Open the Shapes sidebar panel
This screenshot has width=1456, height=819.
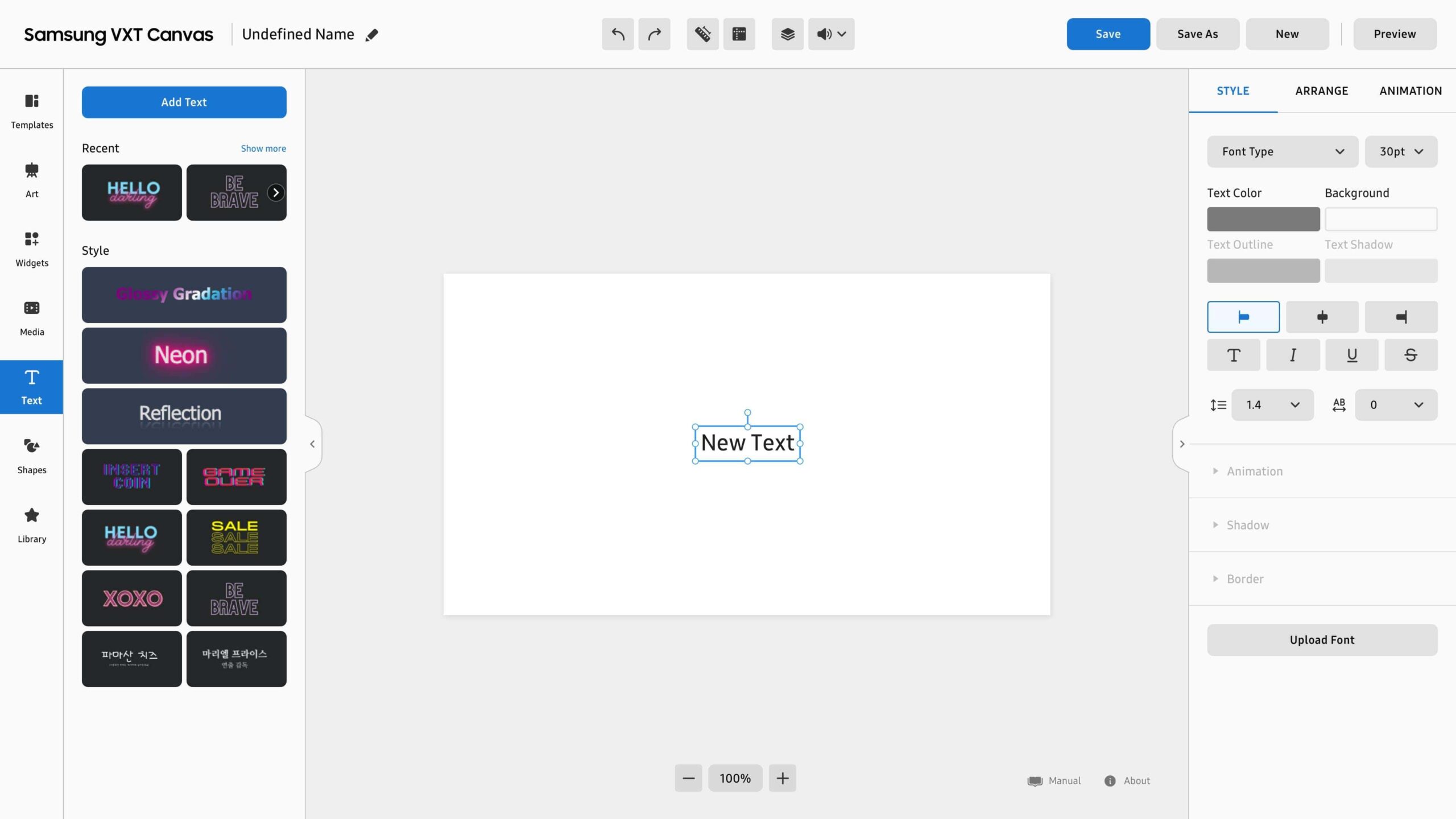click(32, 456)
